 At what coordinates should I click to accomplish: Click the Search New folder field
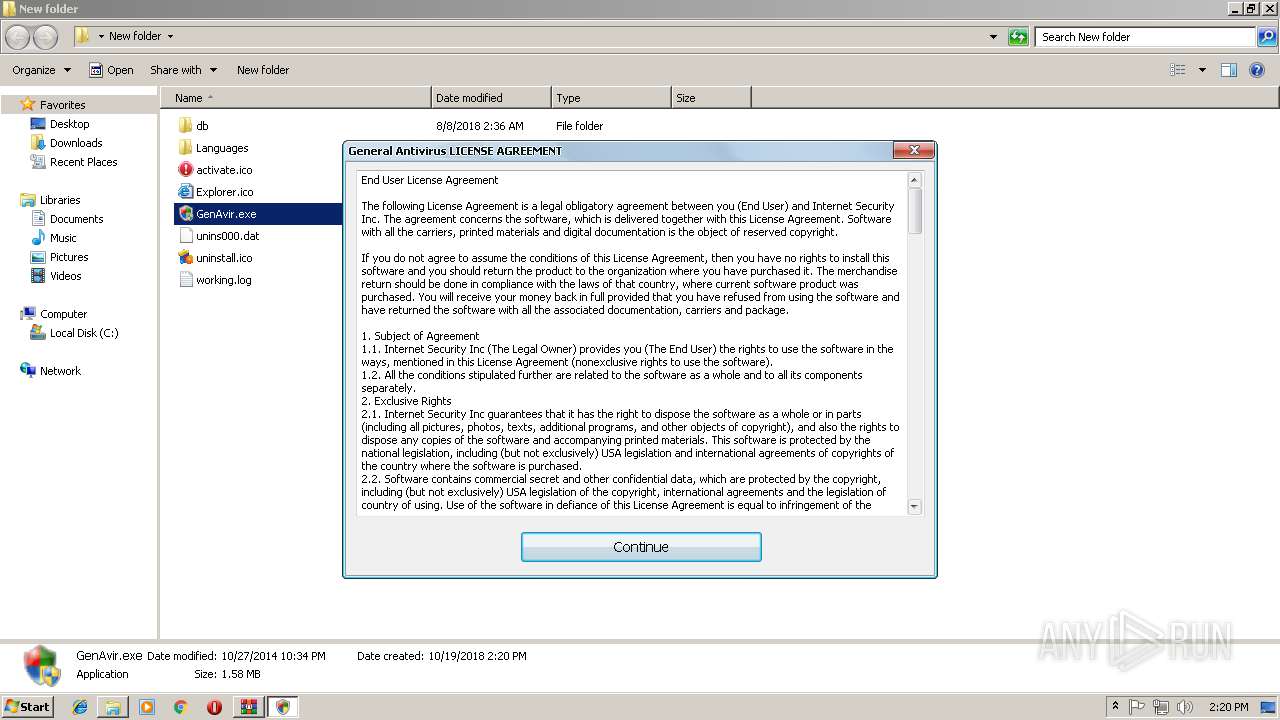pos(1145,37)
